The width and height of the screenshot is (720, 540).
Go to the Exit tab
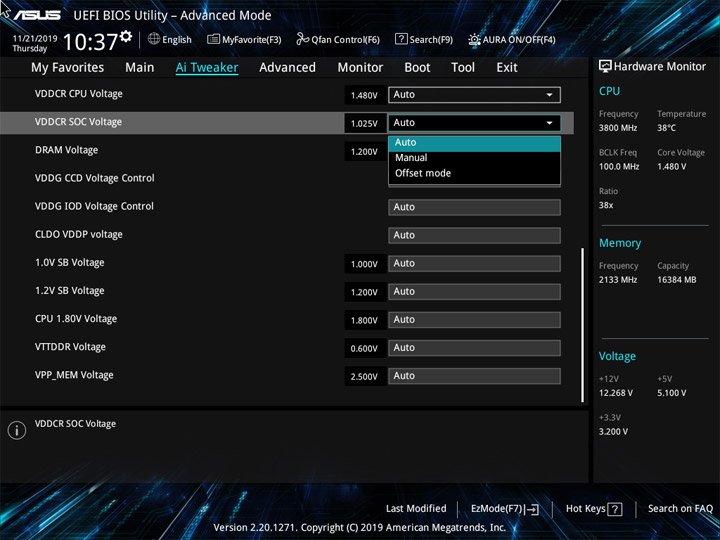pyautogui.click(x=507, y=68)
